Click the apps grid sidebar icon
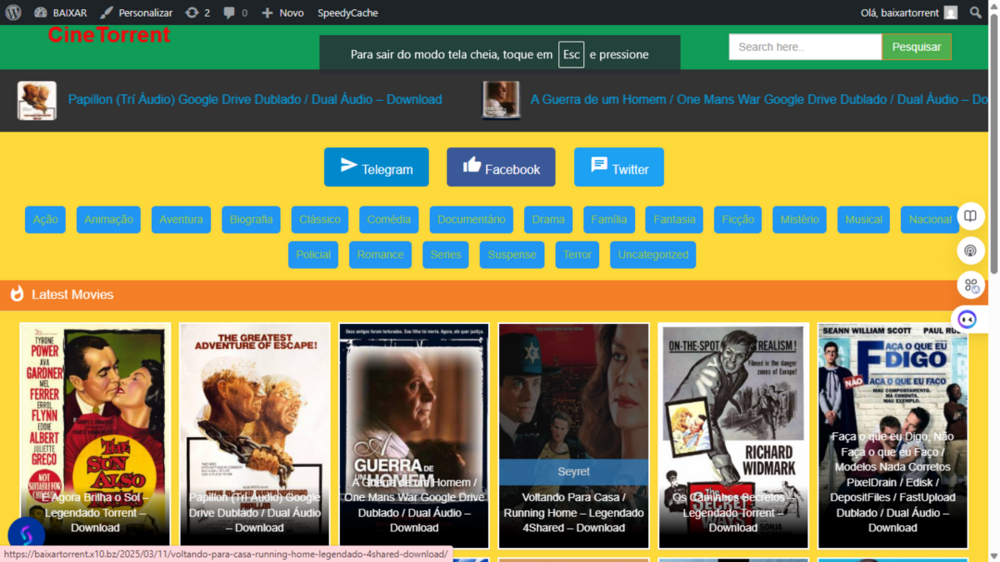1000x562 pixels. (970, 285)
